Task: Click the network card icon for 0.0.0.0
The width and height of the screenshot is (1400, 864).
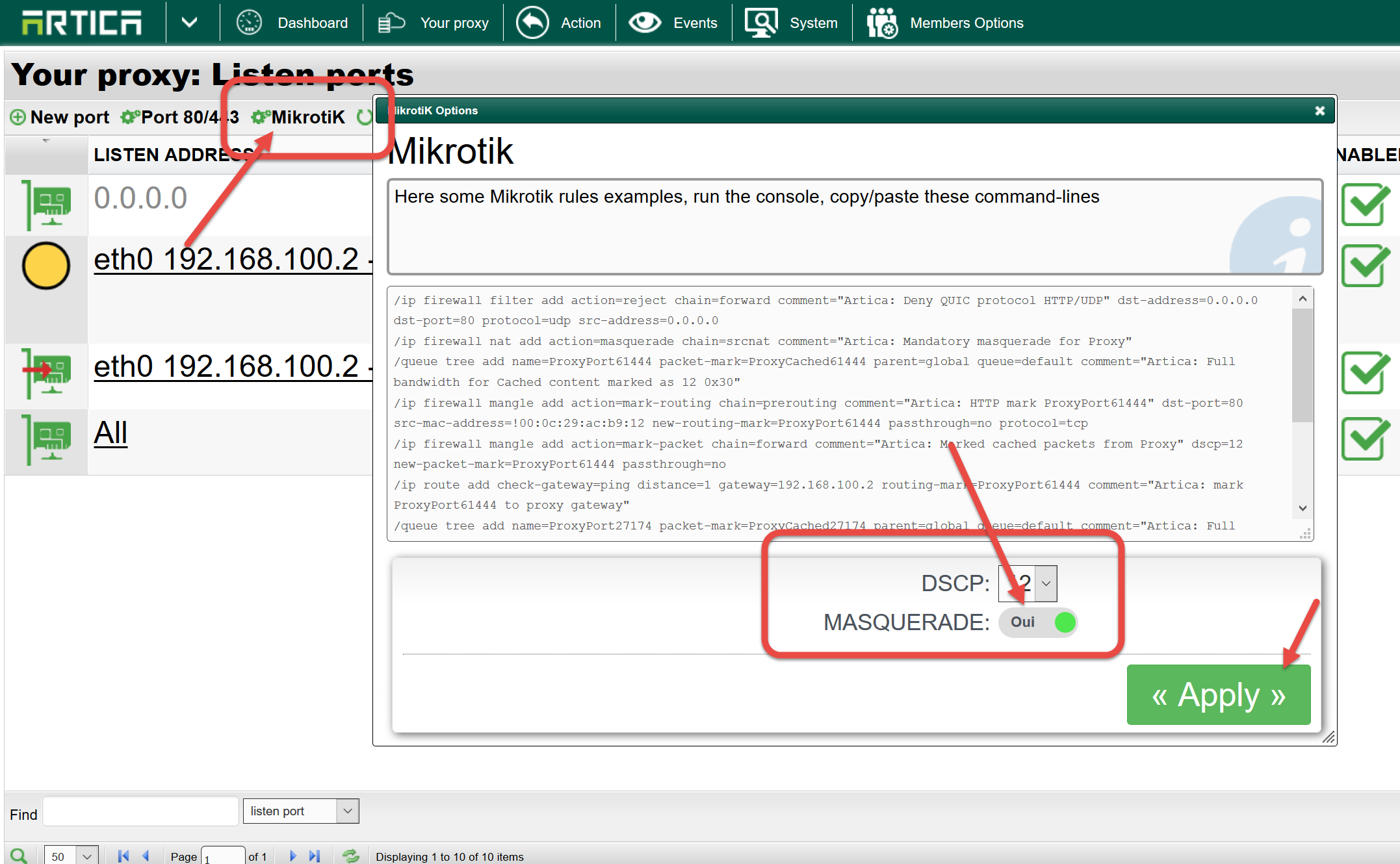Action: (x=46, y=205)
